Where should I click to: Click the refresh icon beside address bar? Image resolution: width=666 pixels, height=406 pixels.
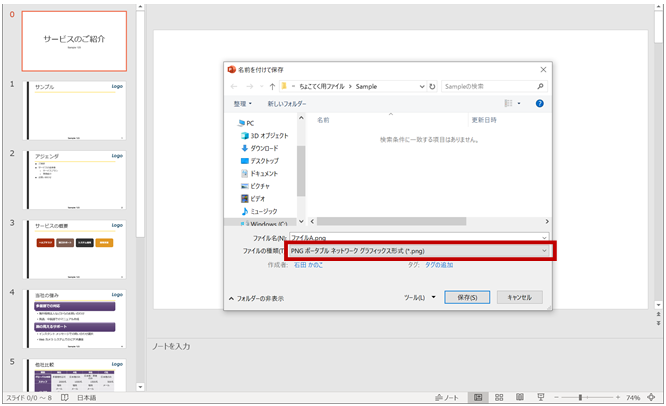[x=430, y=87]
